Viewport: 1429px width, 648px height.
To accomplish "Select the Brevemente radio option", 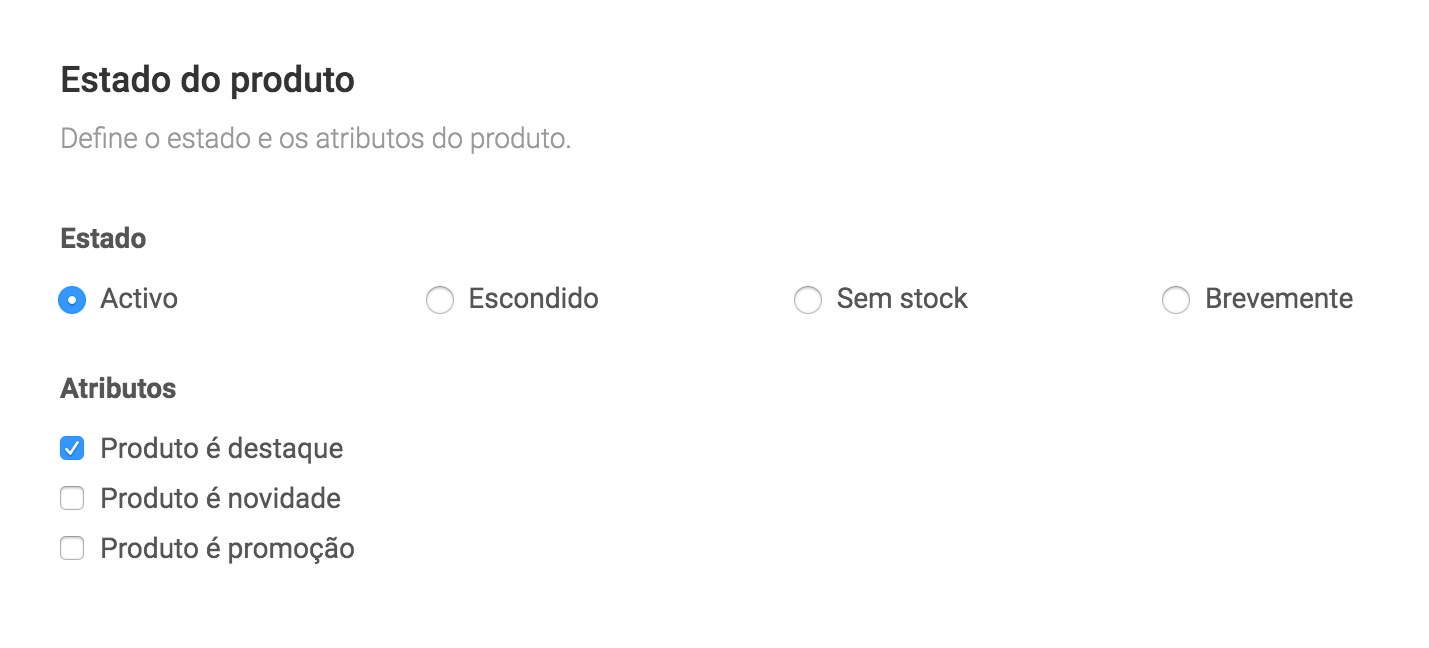I will 1176,299.
